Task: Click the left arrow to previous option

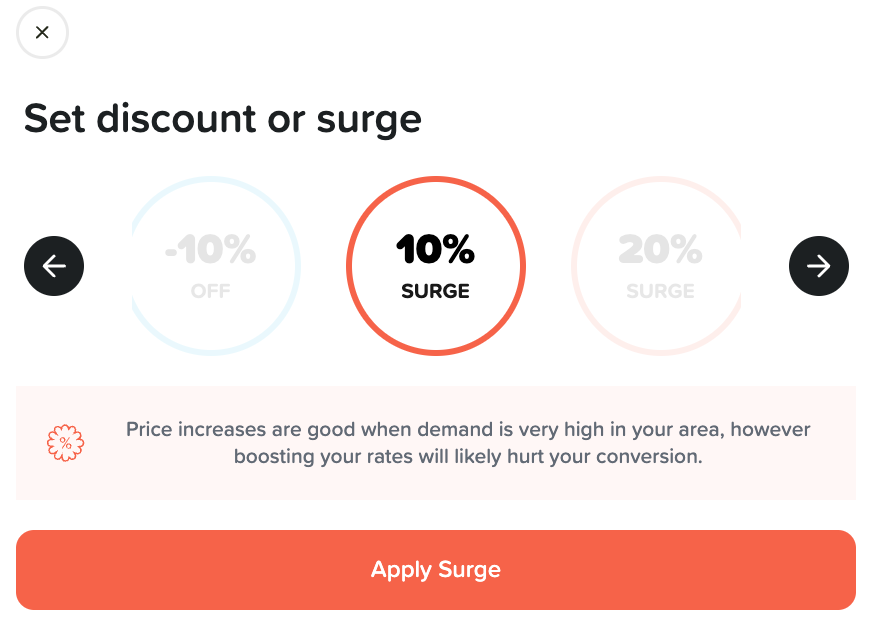Action: (x=54, y=266)
